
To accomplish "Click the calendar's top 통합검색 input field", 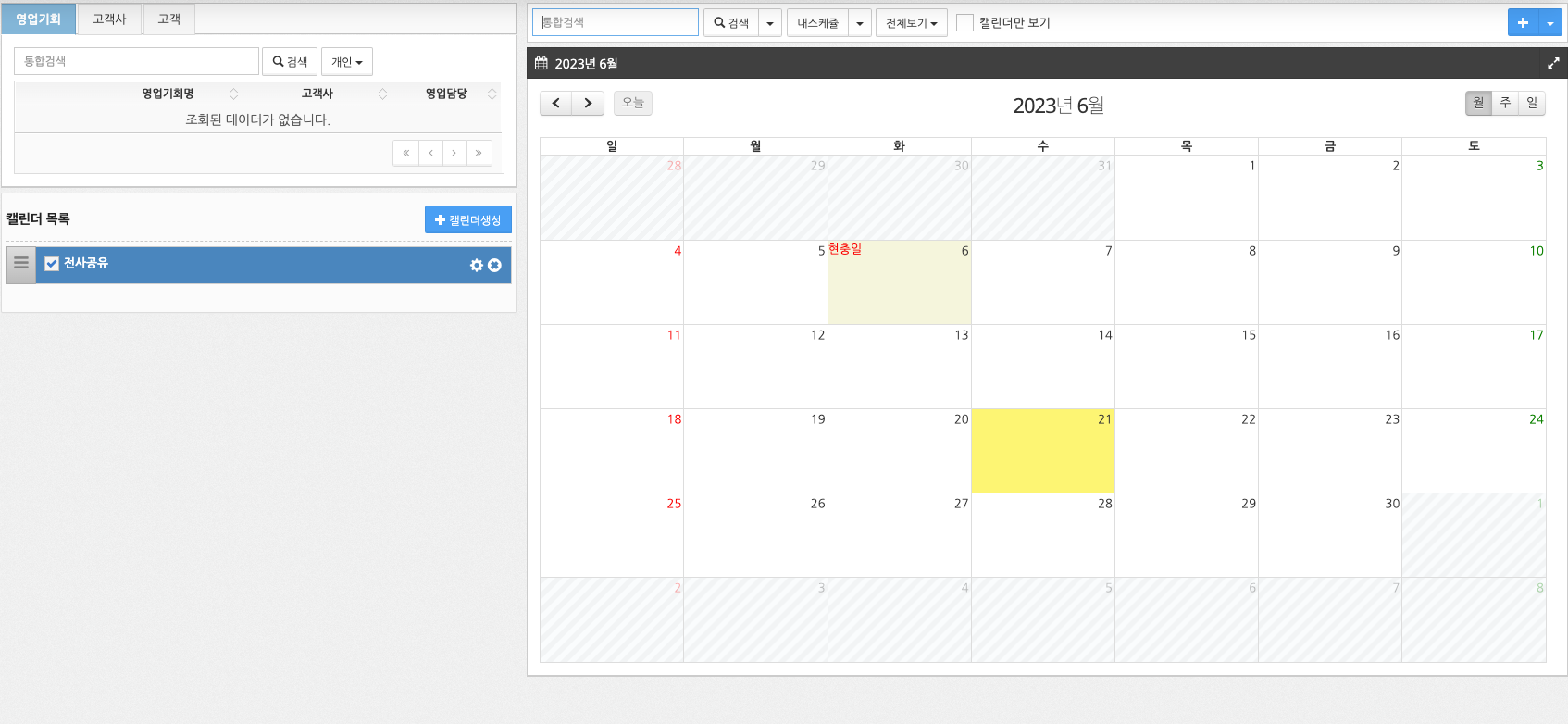I will click(616, 22).
